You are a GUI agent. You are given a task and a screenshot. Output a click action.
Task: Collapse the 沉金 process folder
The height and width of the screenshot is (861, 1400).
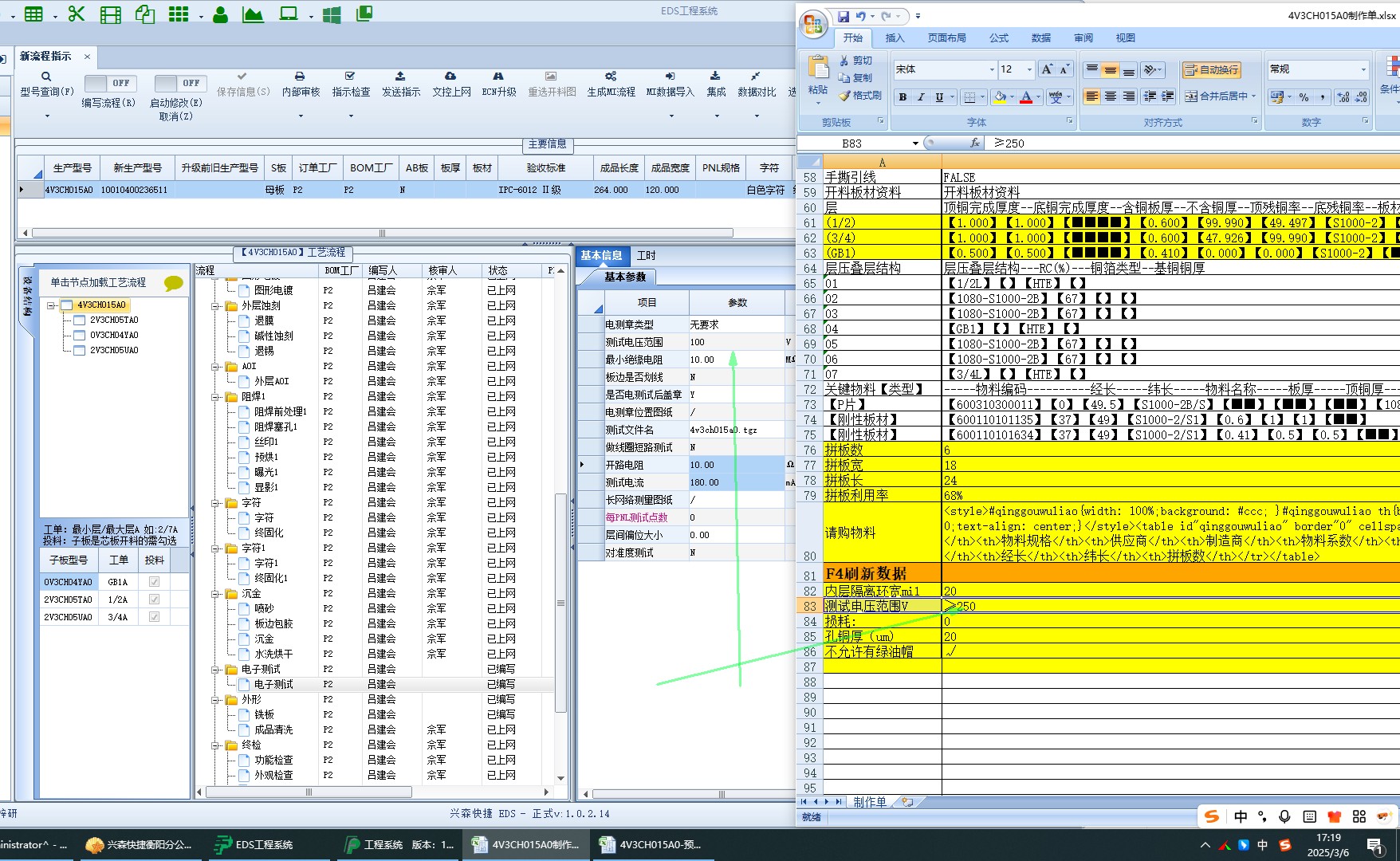click(x=215, y=593)
